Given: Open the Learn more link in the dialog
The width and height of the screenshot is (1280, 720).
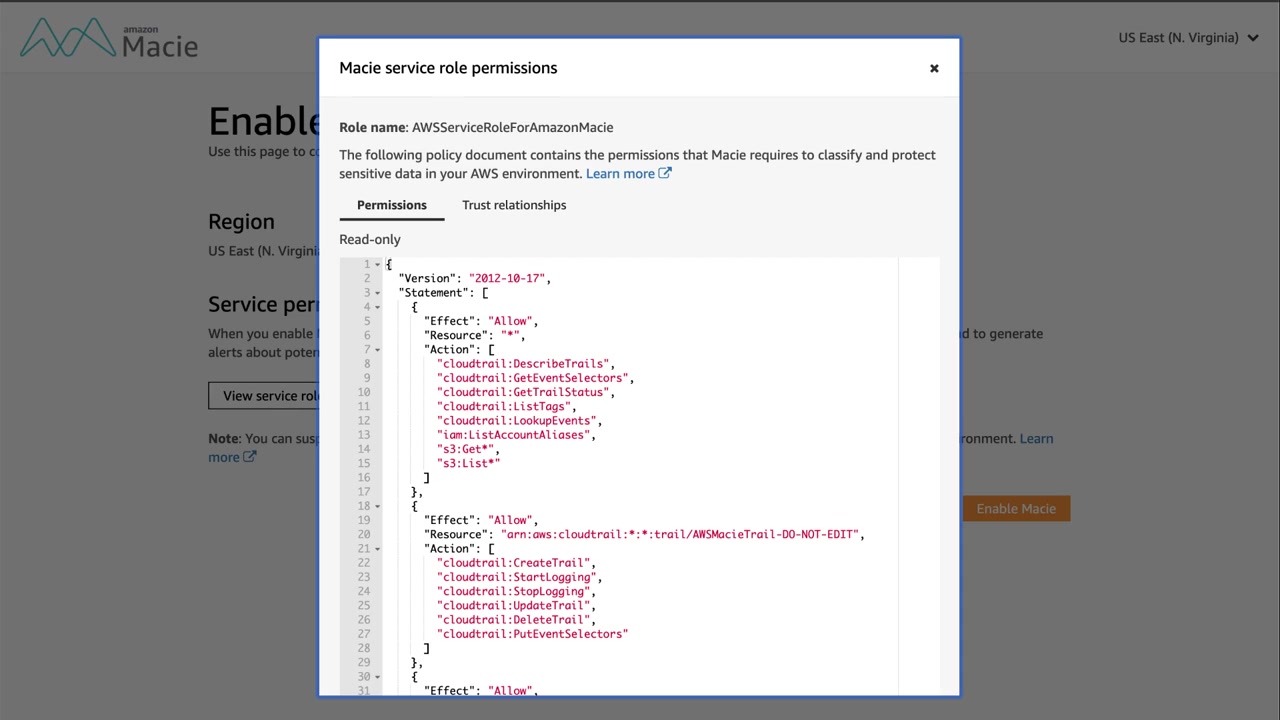Looking at the screenshot, I should [620, 174].
